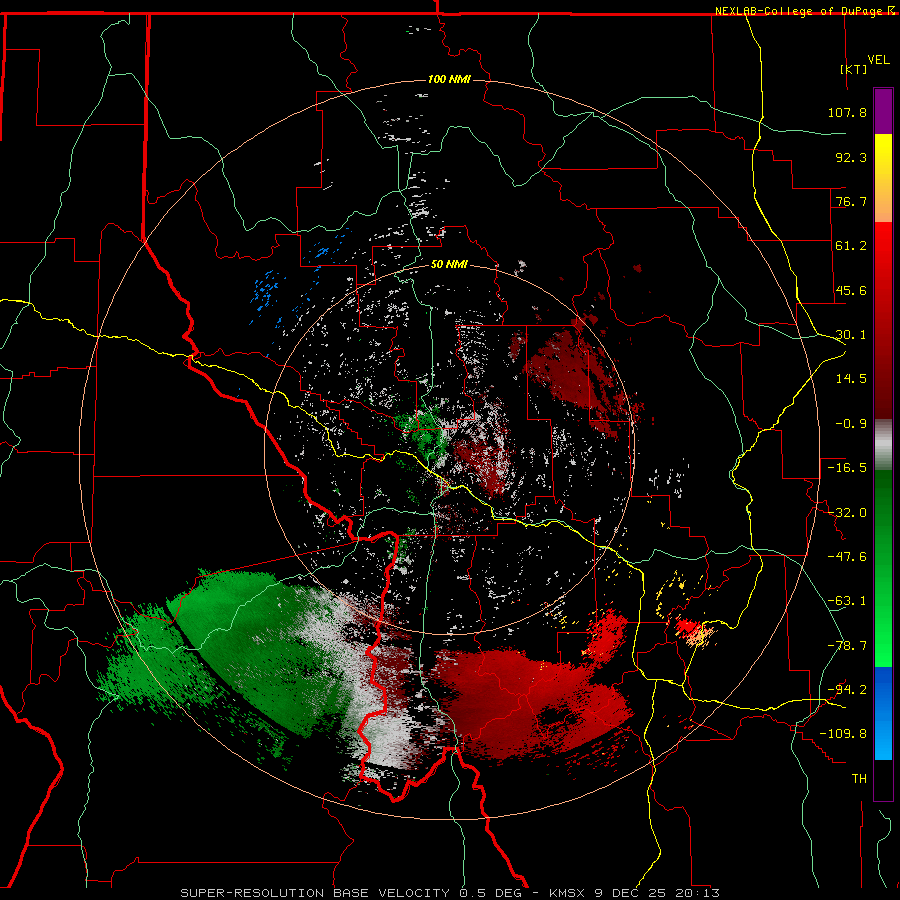Click the 14.5 legend value
Screen dimensions: 900x900
click(x=851, y=379)
